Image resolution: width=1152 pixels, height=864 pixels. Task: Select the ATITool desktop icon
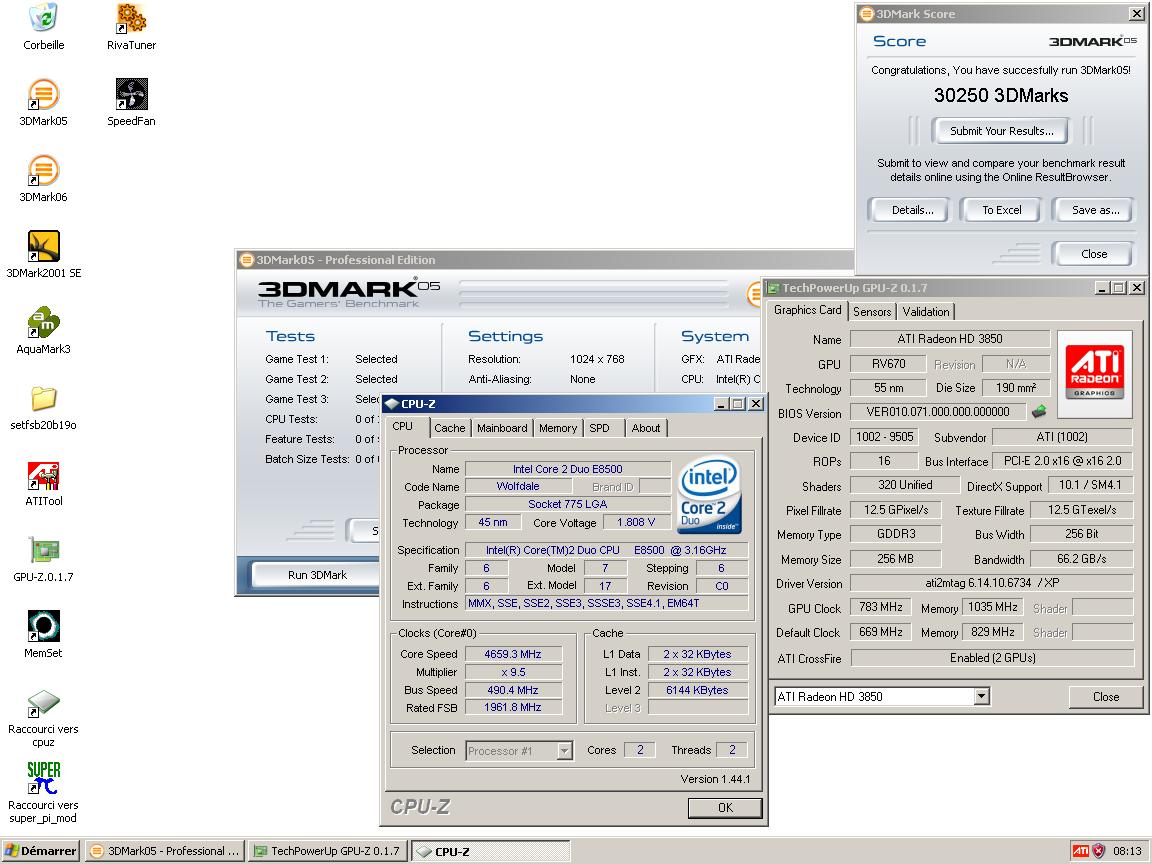[x=43, y=475]
